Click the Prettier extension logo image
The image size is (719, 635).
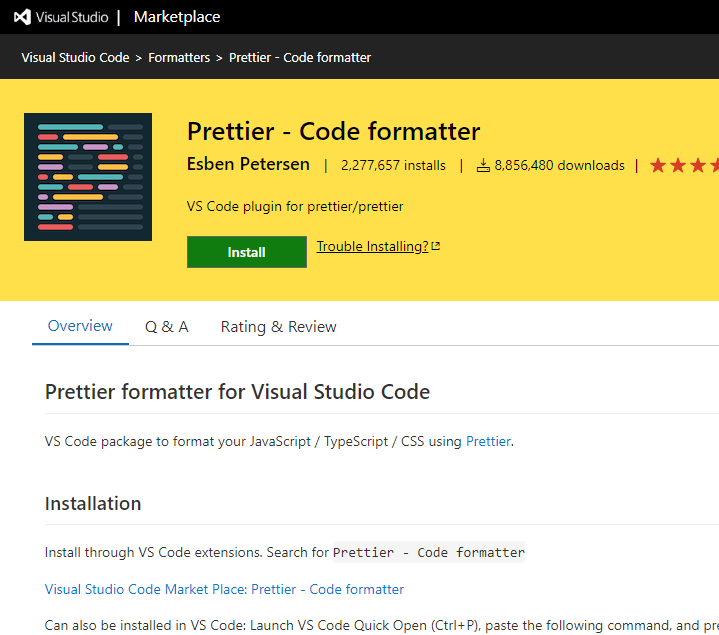[x=88, y=177]
